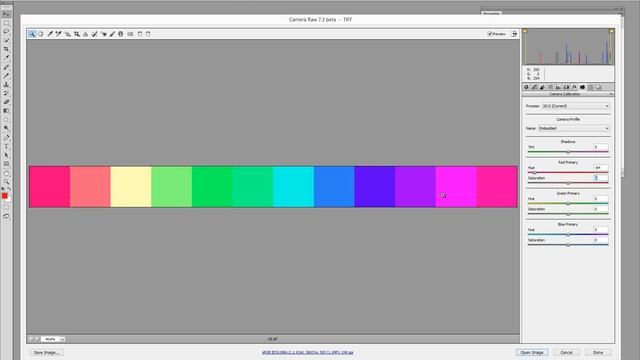The width and height of the screenshot is (640, 360).
Task: Click the Shadows Tint value field
Action: (601, 147)
